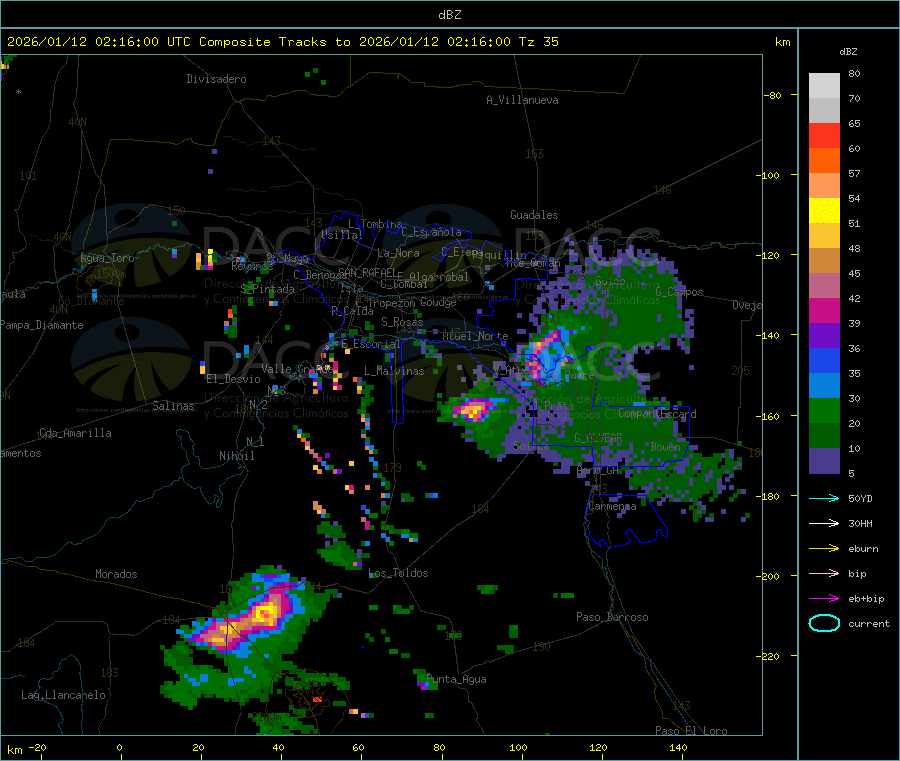Click the magenta eb+bip arrow in legend
The height and width of the screenshot is (761, 900).
(x=824, y=598)
